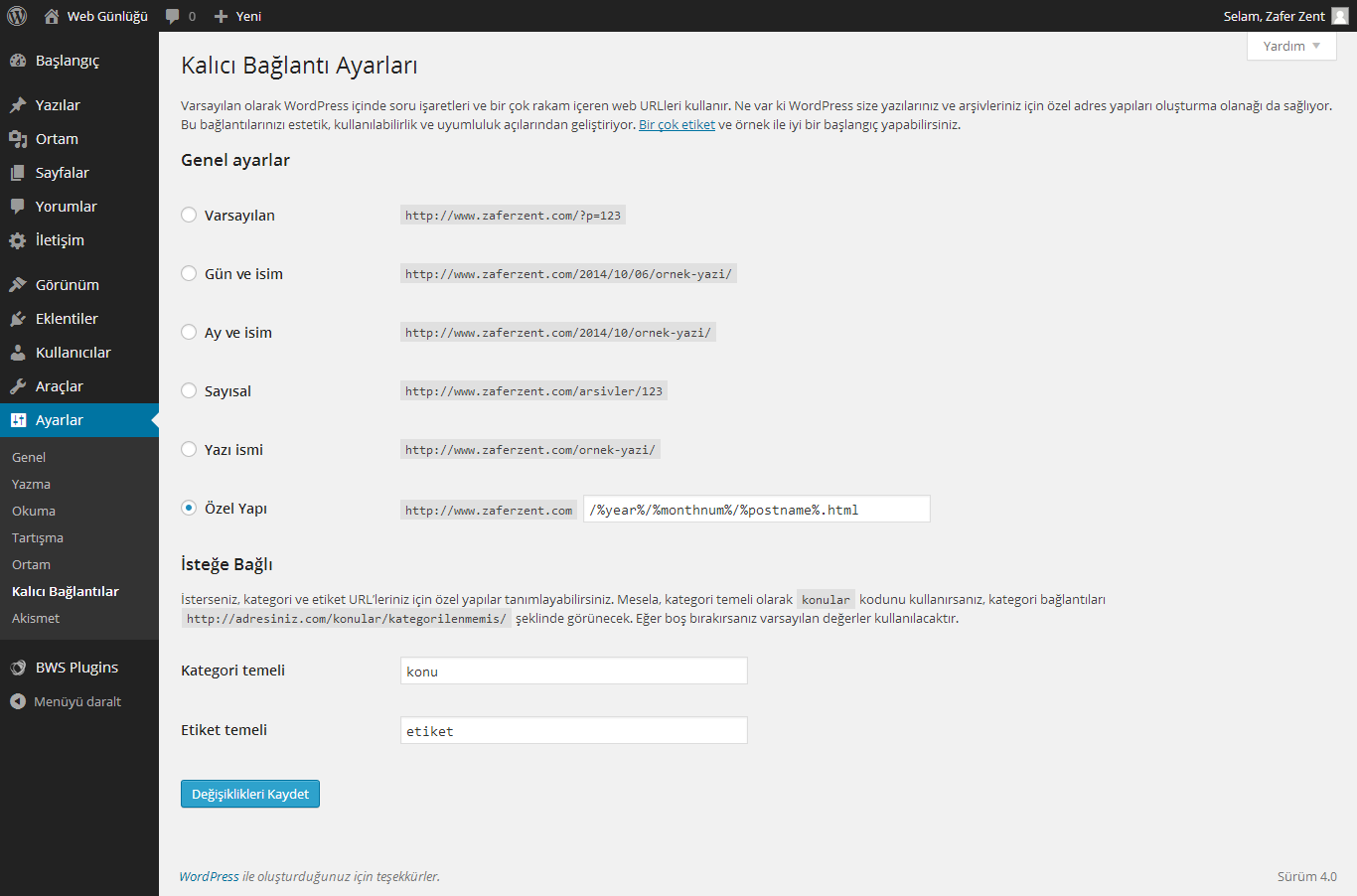Click the plus icon for Yeni
1357x896 pixels.
tap(222, 16)
